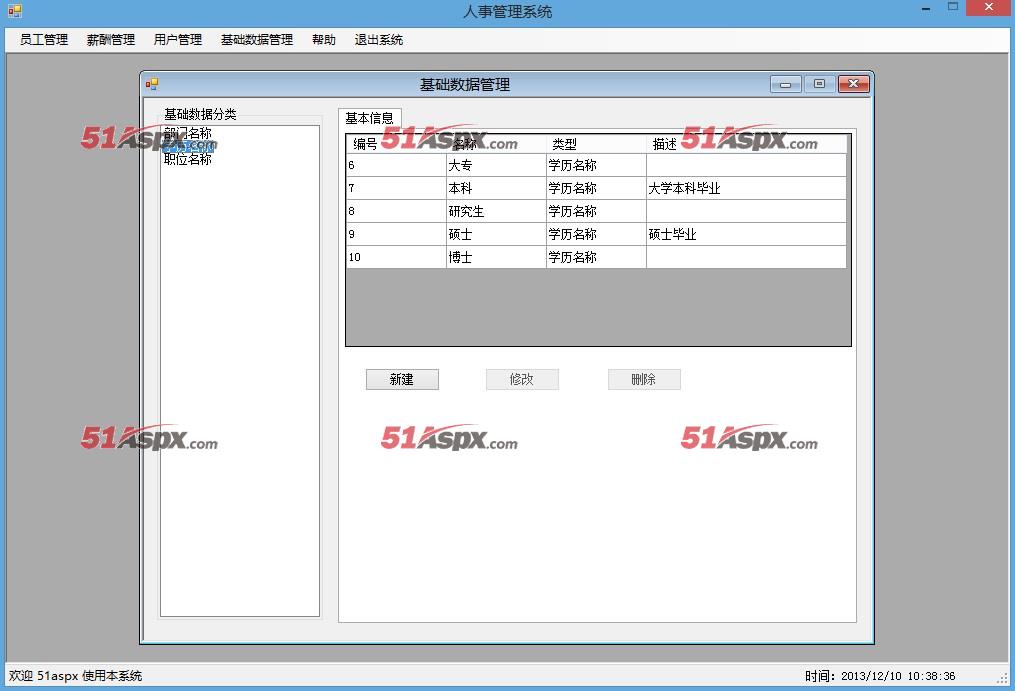Select 职位名称 in the category list
The height and width of the screenshot is (691, 1015).
(188, 159)
